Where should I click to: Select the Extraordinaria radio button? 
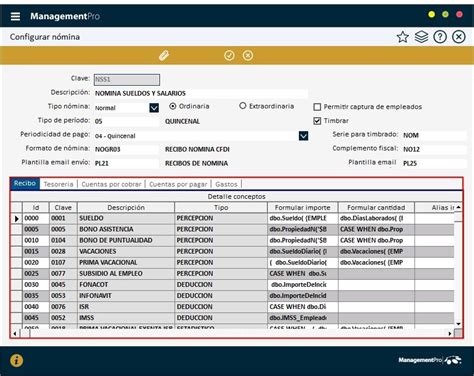243,106
